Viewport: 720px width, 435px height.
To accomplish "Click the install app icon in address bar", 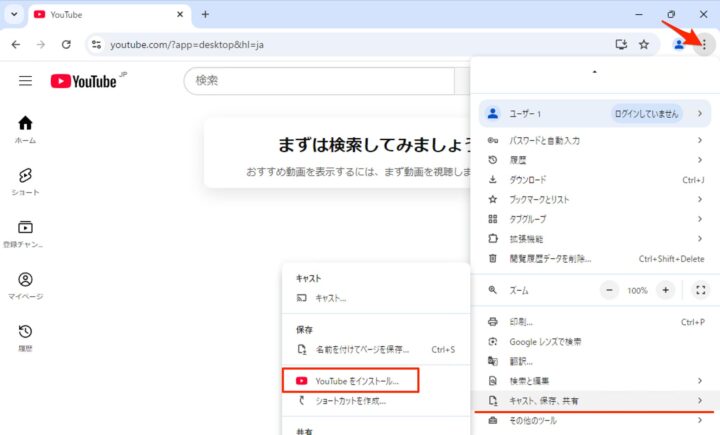I will pyautogui.click(x=620, y=44).
